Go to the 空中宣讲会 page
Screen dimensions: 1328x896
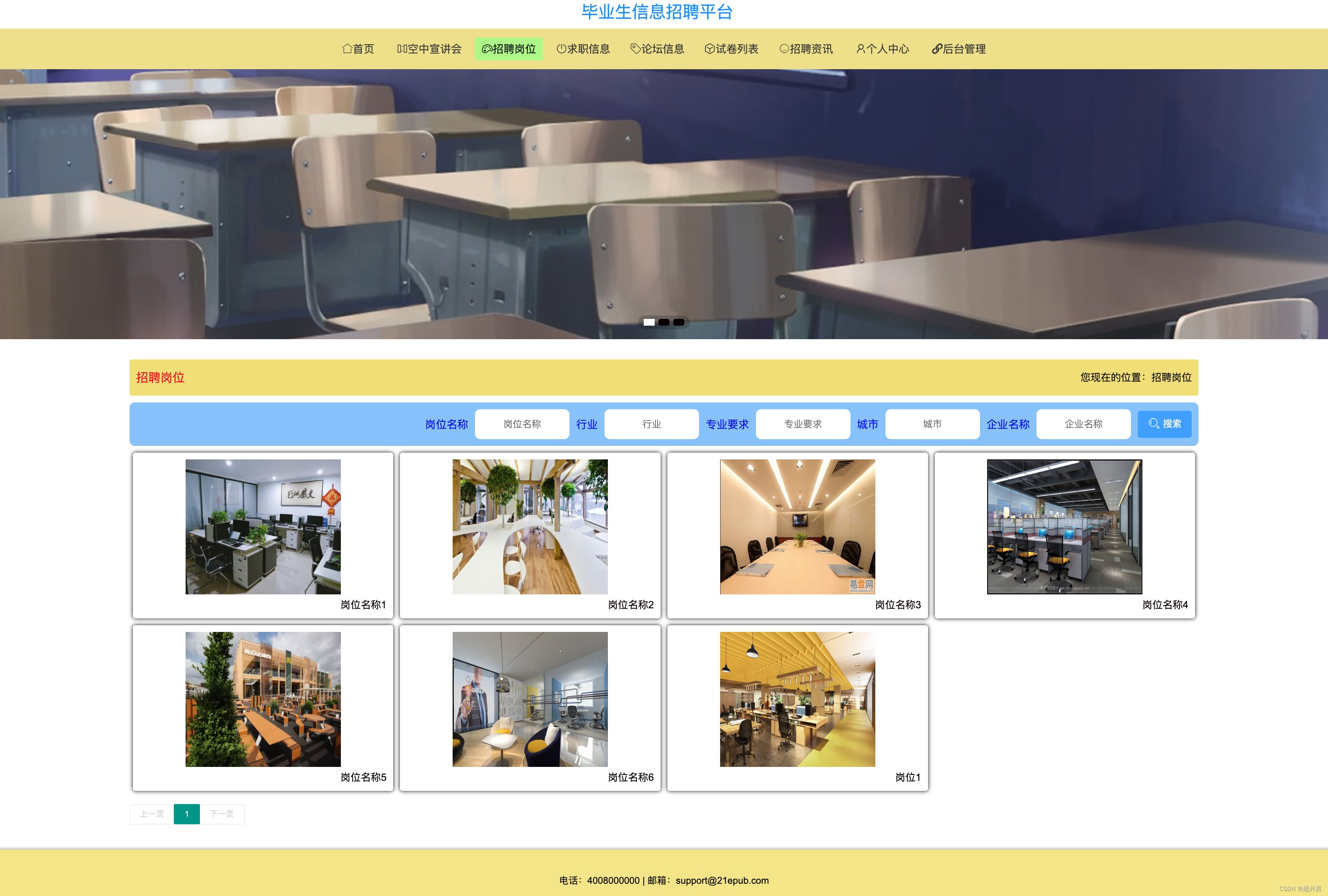pos(429,49)
